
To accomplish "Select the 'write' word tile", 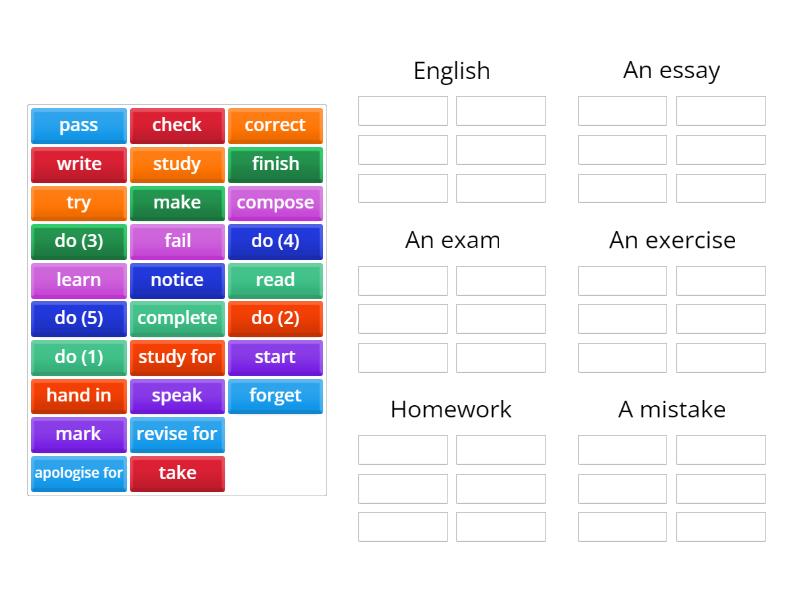I will click(78, 164).
